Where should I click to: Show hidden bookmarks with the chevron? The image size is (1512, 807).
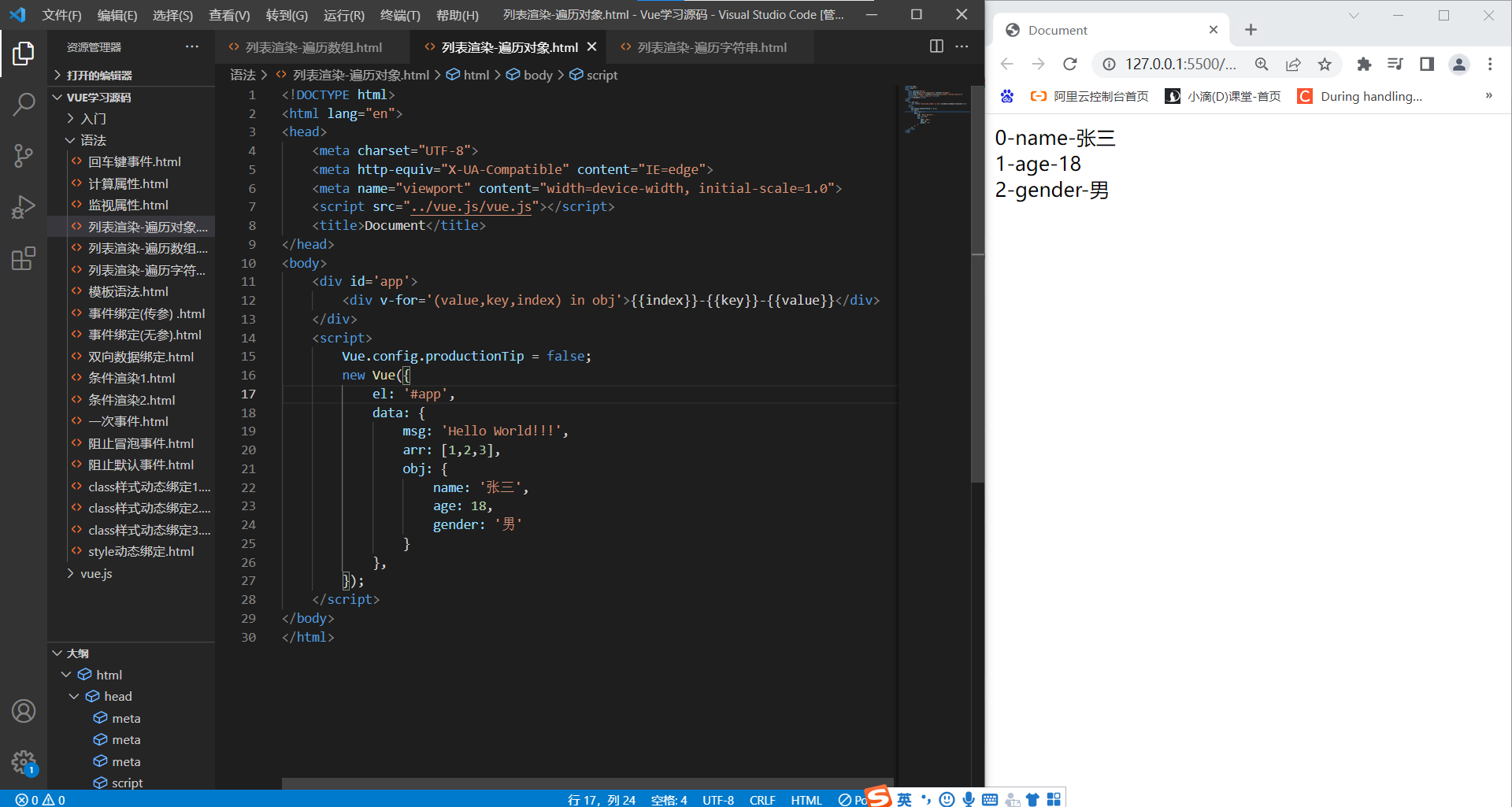(x=1488, y=96)
